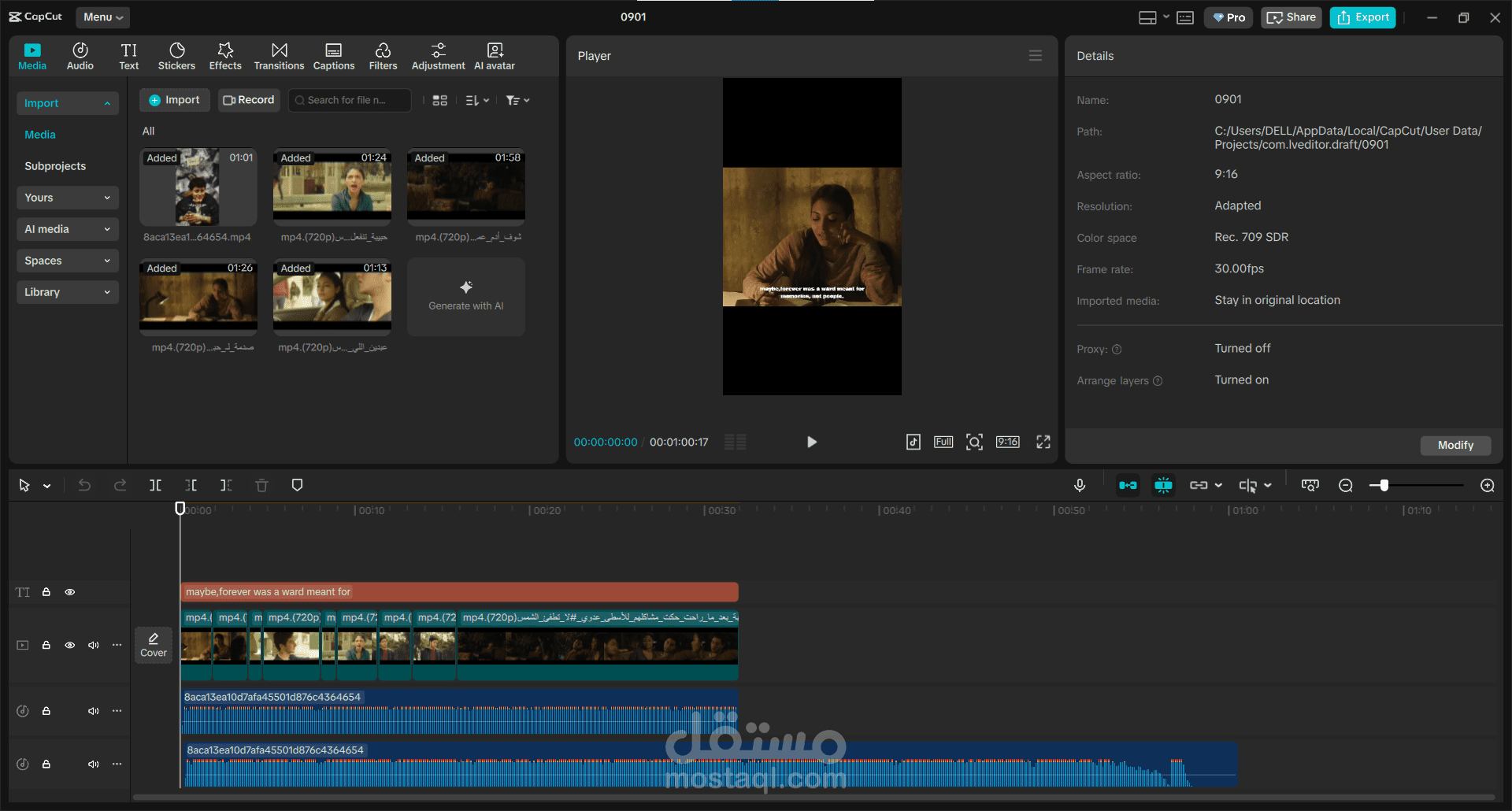
Task: Zoom out the timeline
Action: pyautogui.click(x=1346, y=485)
